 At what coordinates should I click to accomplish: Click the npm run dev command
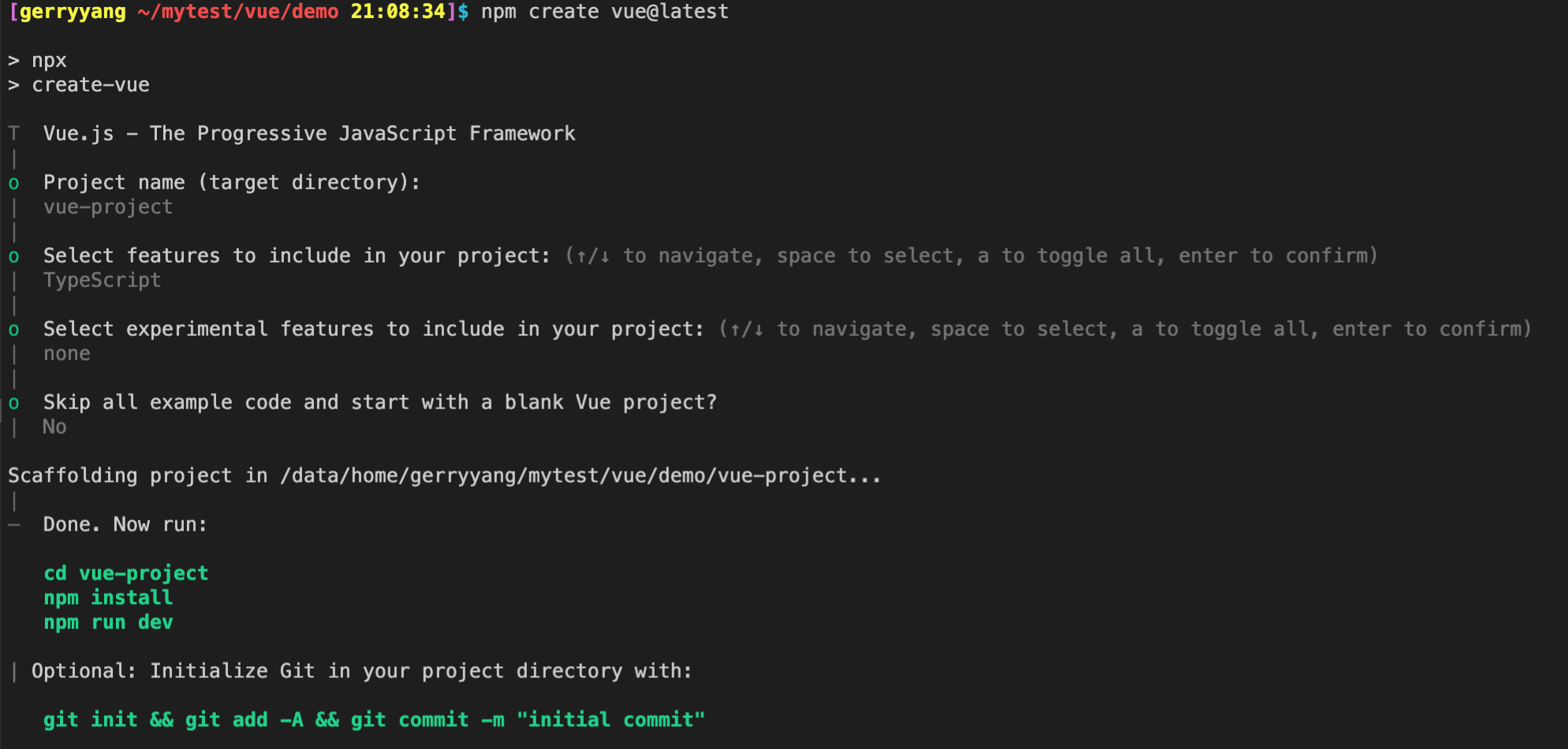[108, 623]
